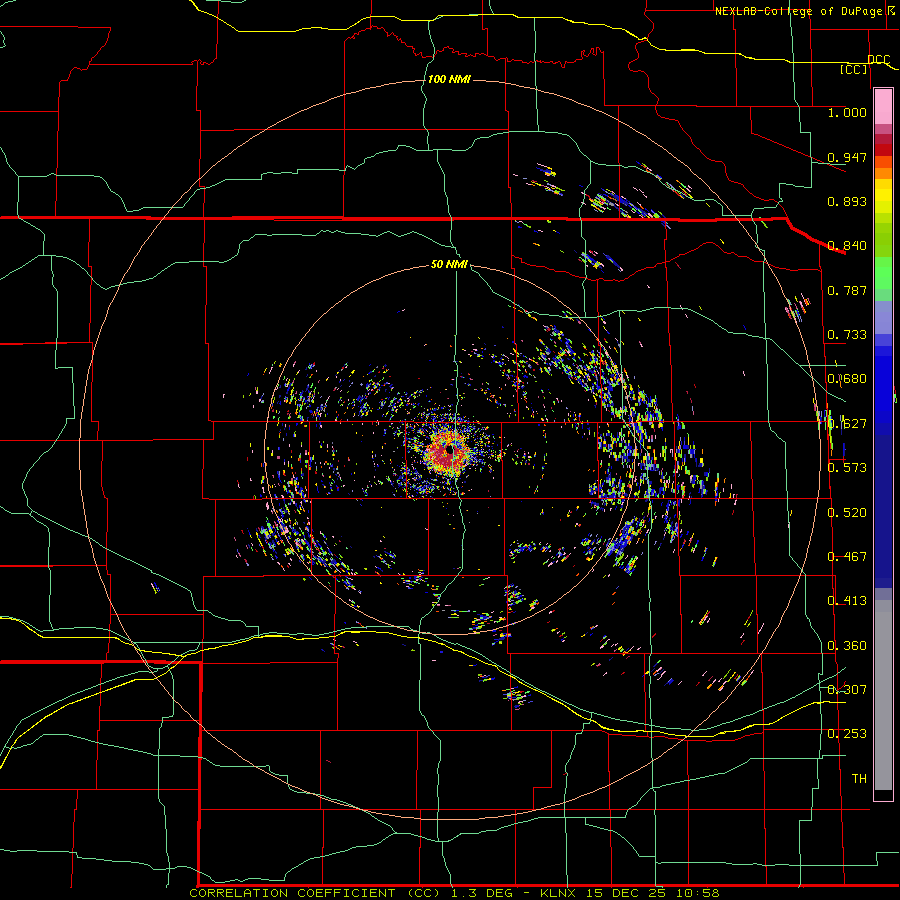Click the [CC] units label

[854, 69]
